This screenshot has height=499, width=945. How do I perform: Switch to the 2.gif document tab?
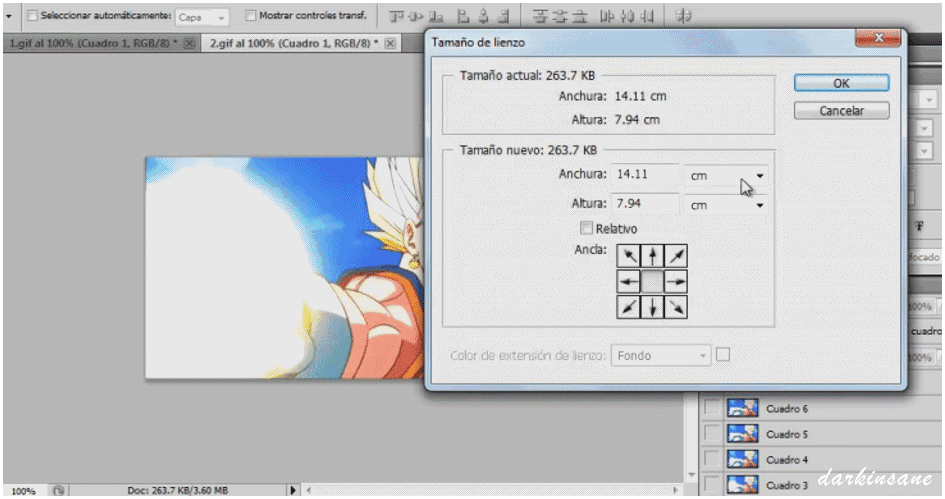point(294,43)
